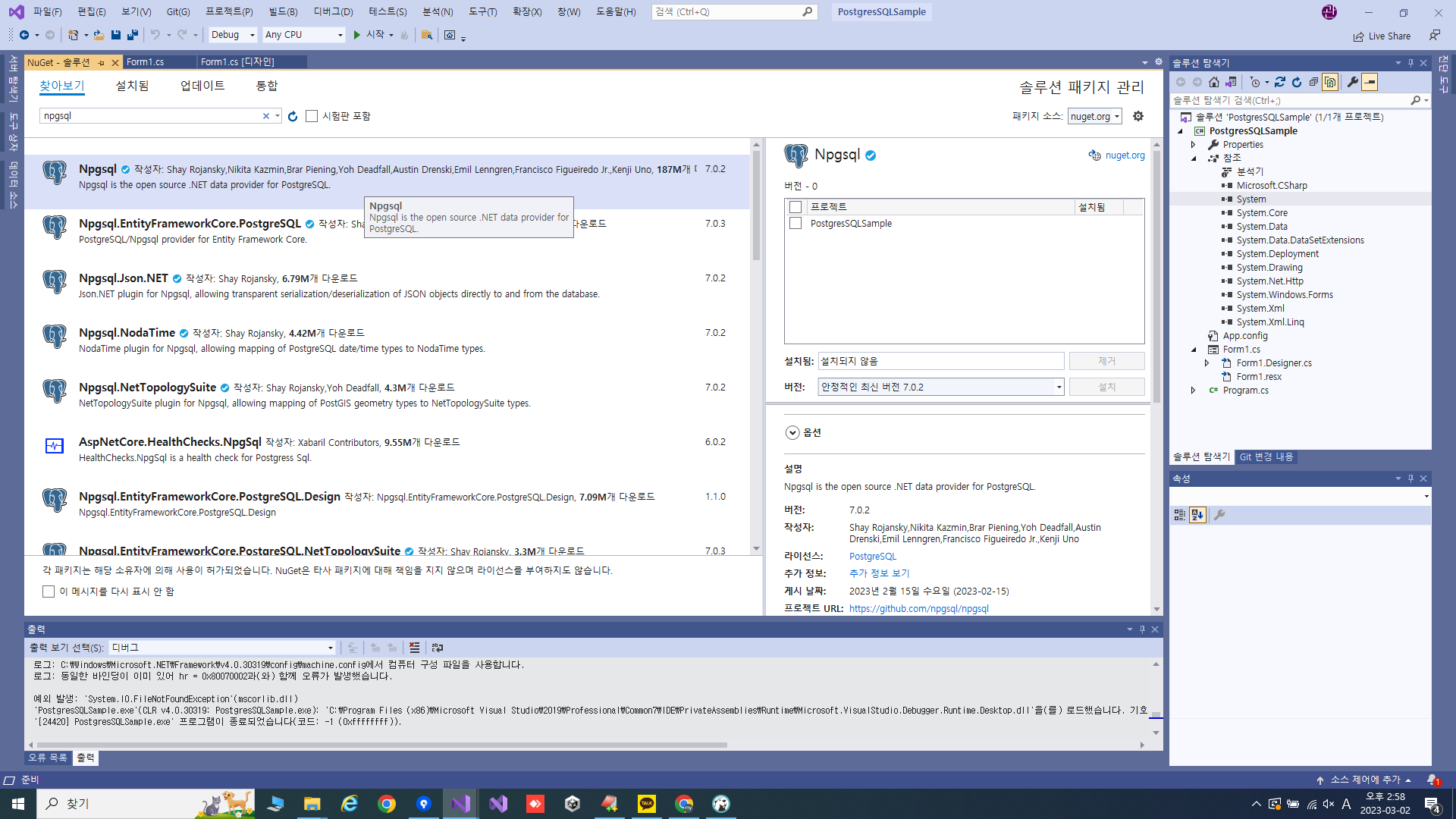Select Npgsql.Json.NET package in results list
This screenshot has width=1456, height=819.
(124, 278)
